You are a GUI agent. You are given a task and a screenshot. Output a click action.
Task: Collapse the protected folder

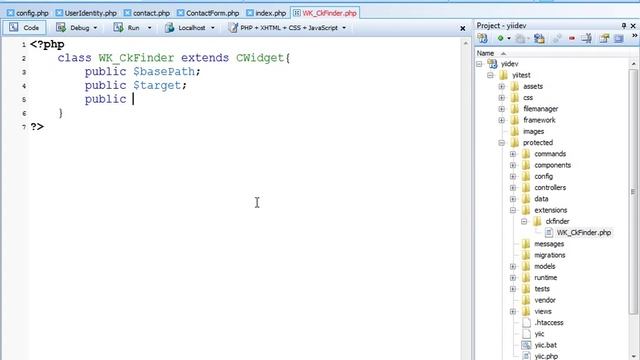click(x=502, y=143)
